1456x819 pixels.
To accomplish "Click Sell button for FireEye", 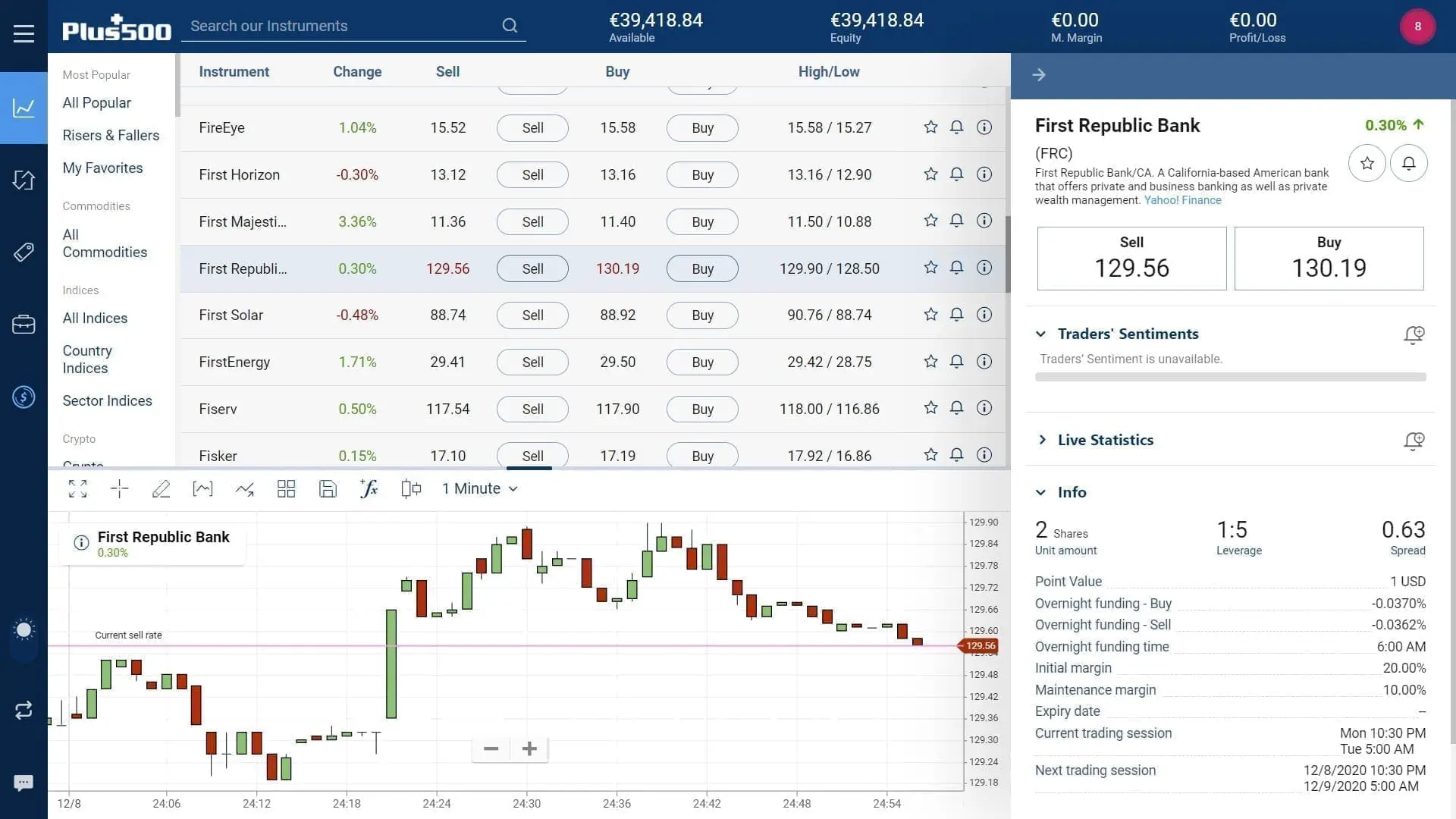I will (x=532, y=128).
